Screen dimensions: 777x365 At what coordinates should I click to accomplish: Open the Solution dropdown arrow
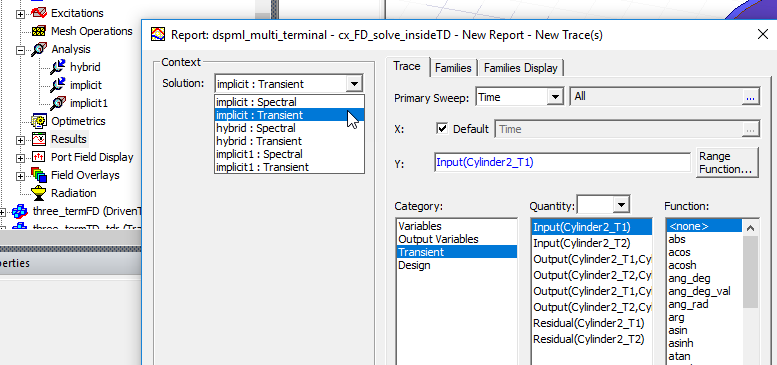click(x=354, y=84)
